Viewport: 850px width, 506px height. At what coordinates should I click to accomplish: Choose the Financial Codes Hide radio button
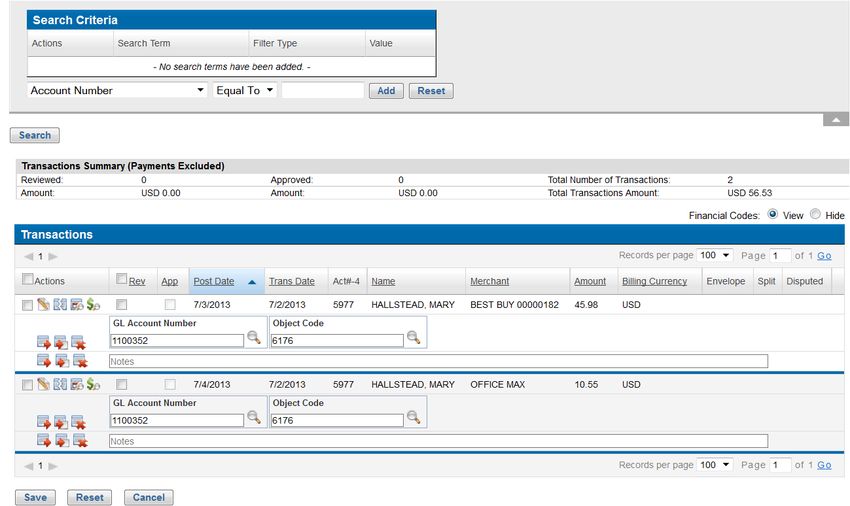click(x=815, y=214)
